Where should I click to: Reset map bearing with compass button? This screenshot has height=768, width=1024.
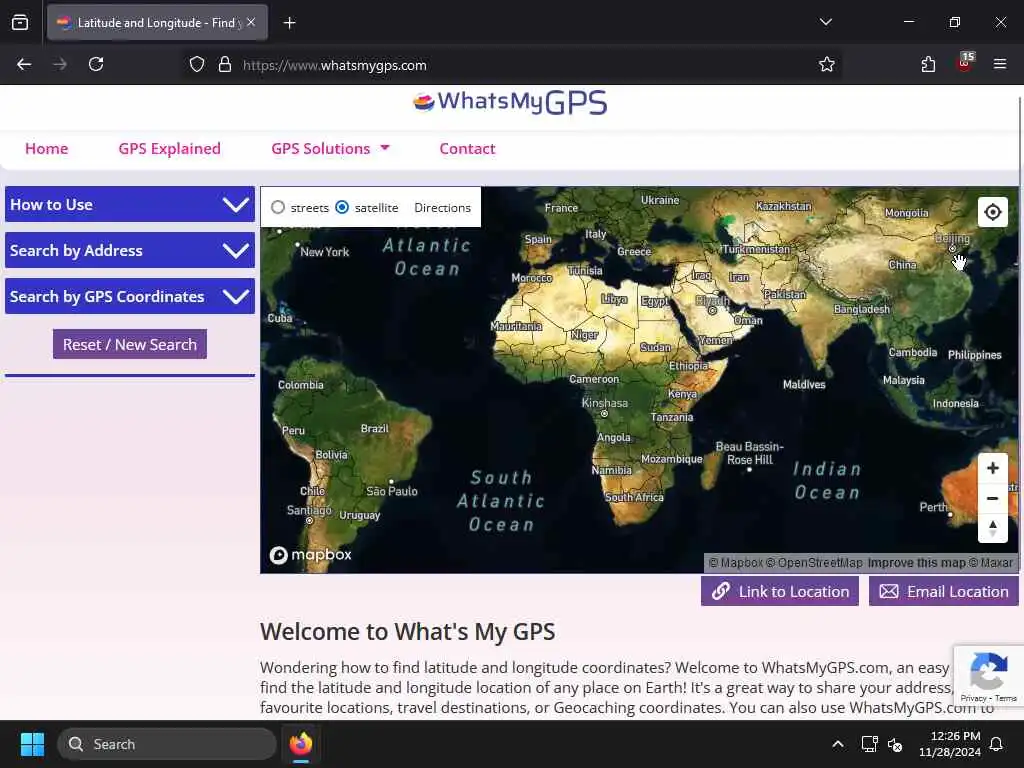point(992,528)
